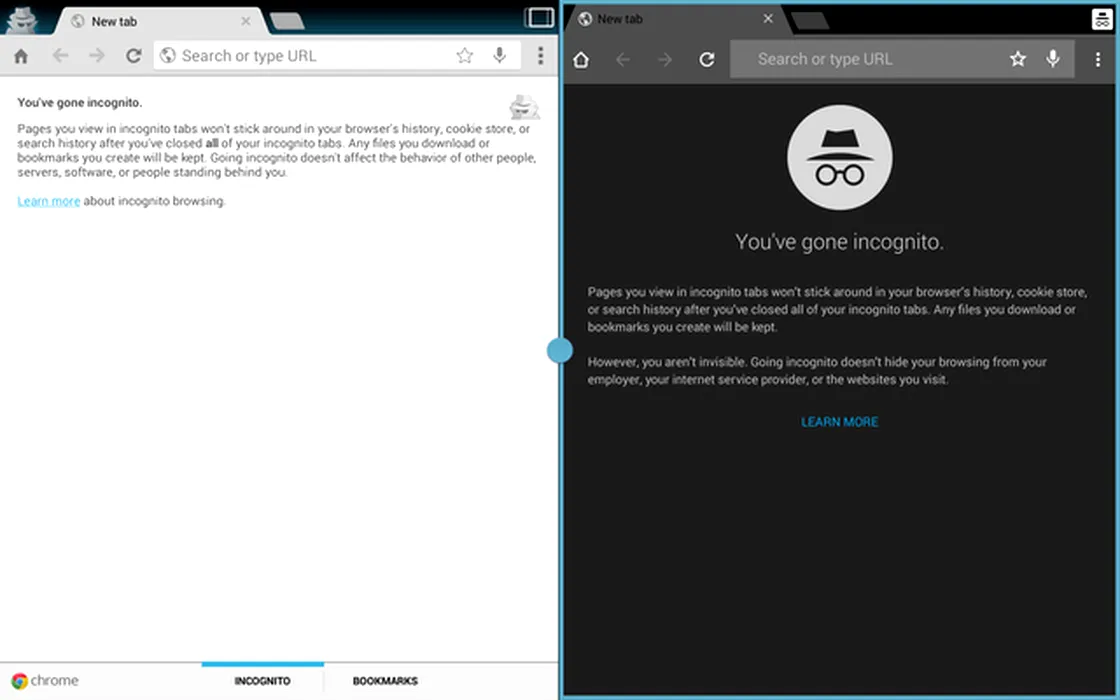This screenshot has height=700, width=1120.
Task: Bookmark the page with the light-theme star icon
Action: coord(465,56)
